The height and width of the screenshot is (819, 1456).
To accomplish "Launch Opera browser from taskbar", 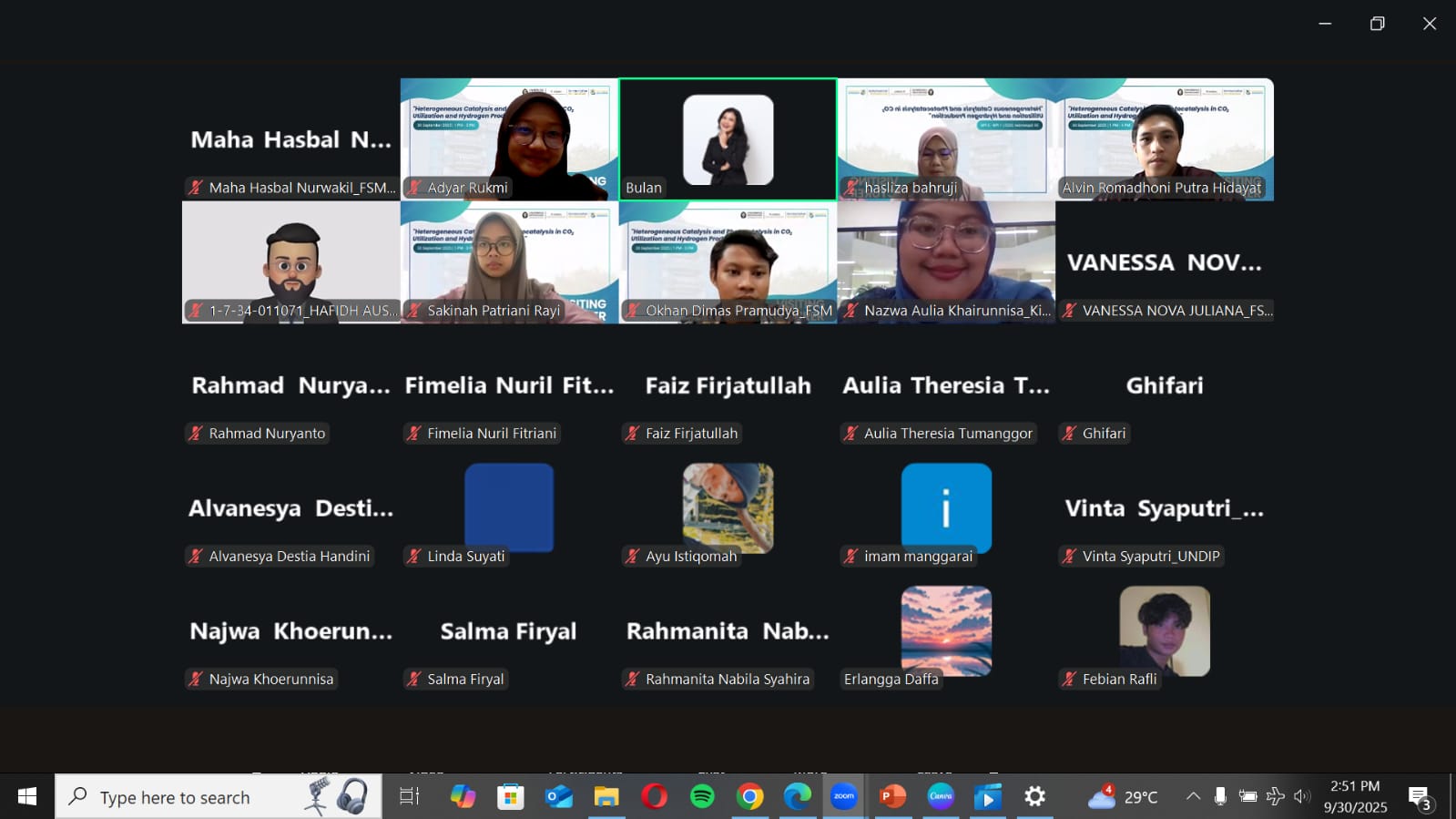I will [654, 797].
